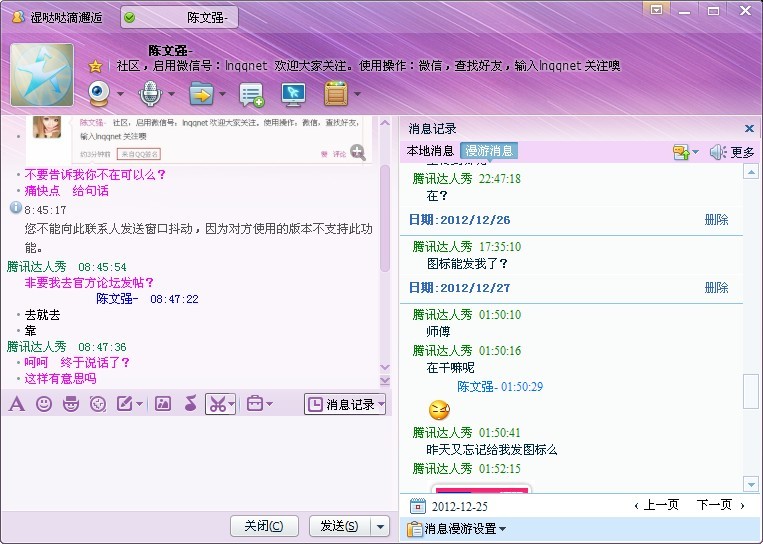Viewport: 763px width, 544px height.
Task: Switch to 本地消息 tab
Action: pyautogui.click(x=430, y=151)
